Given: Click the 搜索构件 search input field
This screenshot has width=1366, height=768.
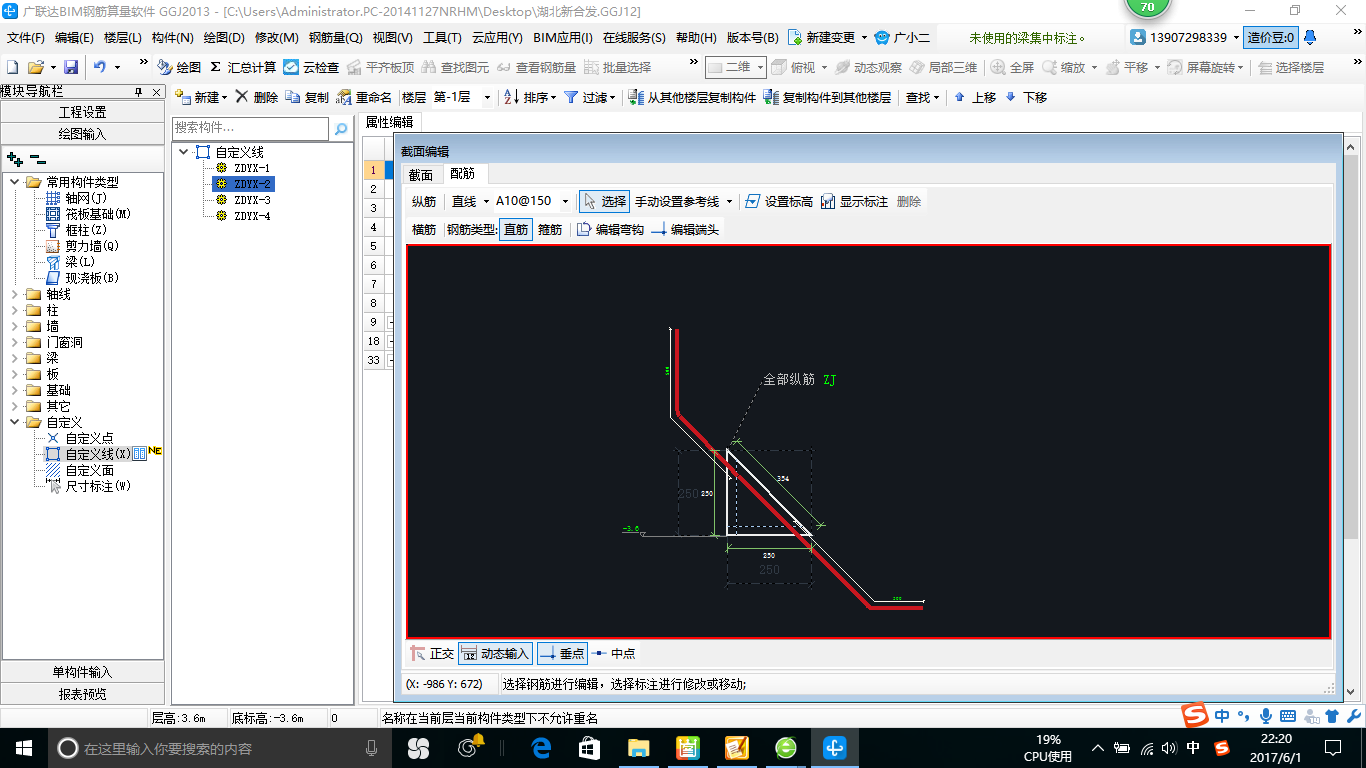Looking at the screenshot, I should tap(251, 128).
